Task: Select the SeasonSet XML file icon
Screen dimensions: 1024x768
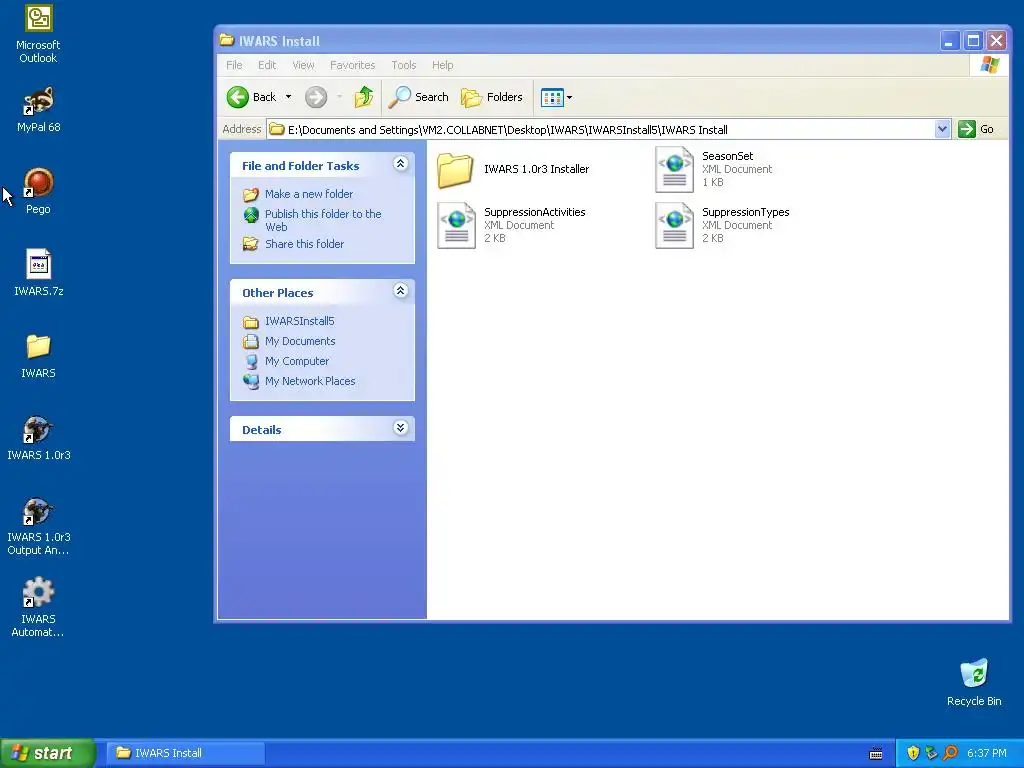Action: [x=674, y=169]
